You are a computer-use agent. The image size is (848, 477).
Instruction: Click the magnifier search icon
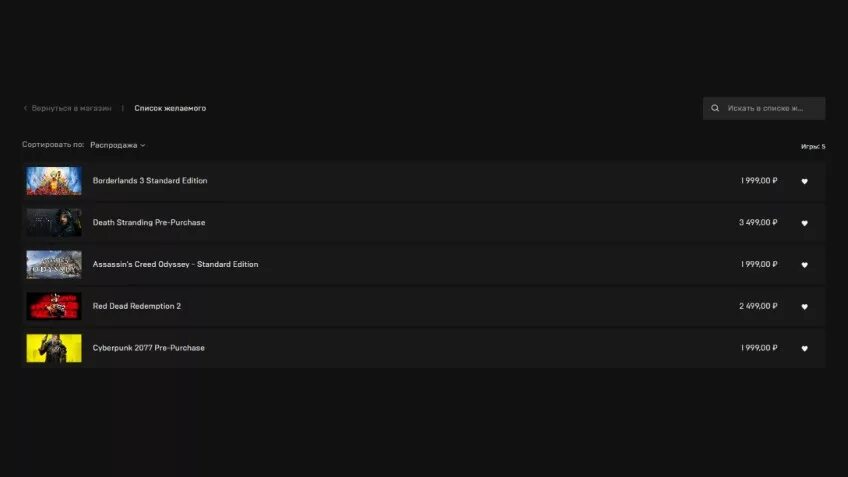(x=715, y=108)
